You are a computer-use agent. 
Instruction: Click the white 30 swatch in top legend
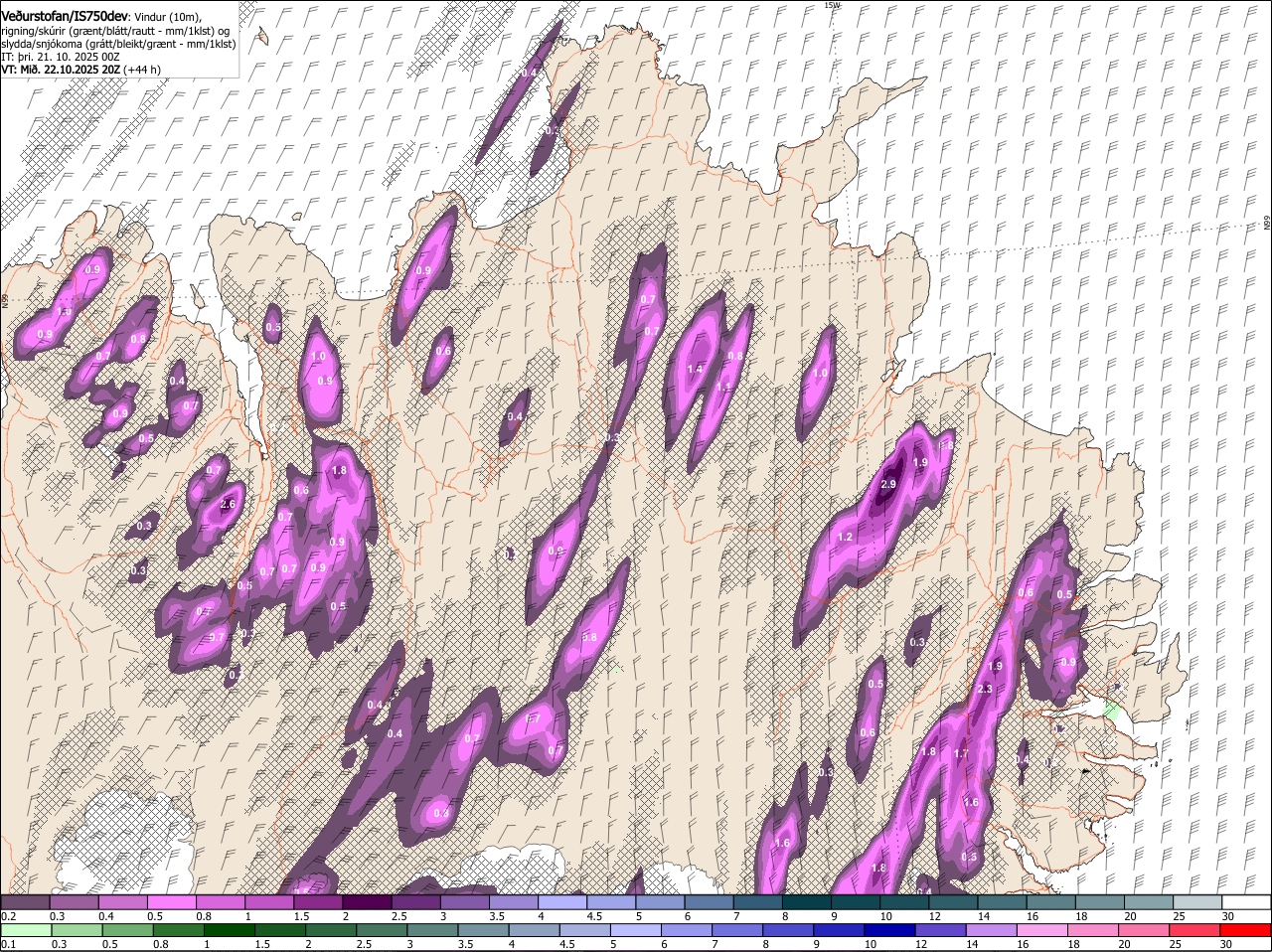coord(1247,902)
